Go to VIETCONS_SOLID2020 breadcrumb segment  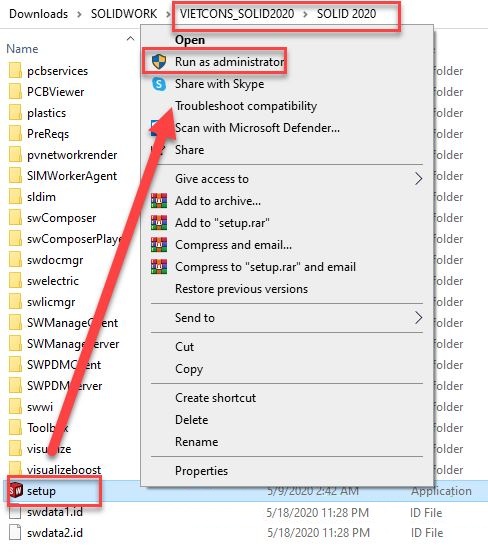237,14
